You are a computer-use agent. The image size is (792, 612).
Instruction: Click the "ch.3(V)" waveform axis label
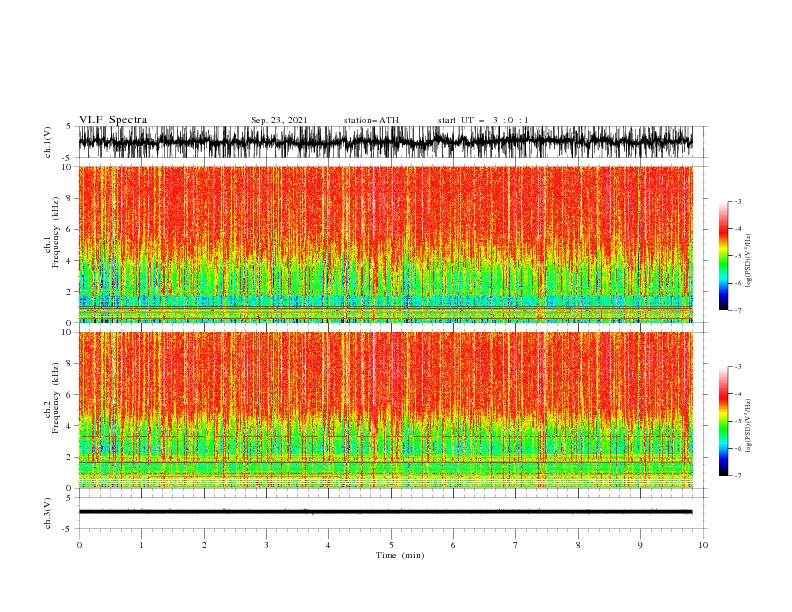coord(48,513)
